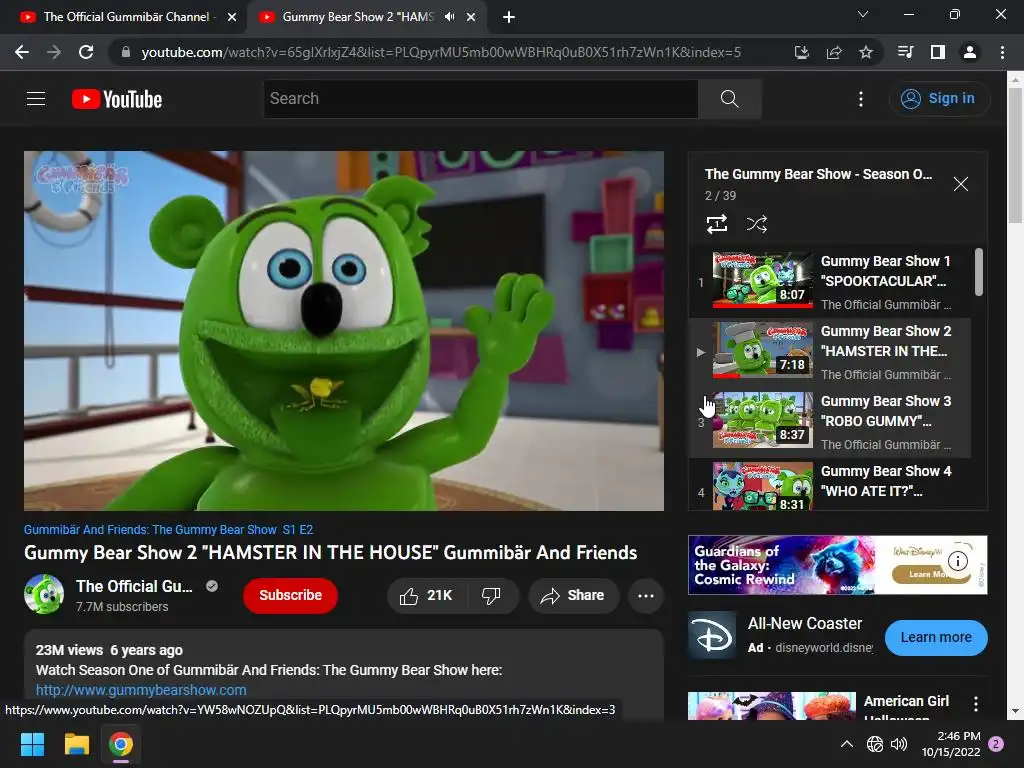Click the search magnifier button
Viewport: 1024px width, 768px height.
pos(729,99)
